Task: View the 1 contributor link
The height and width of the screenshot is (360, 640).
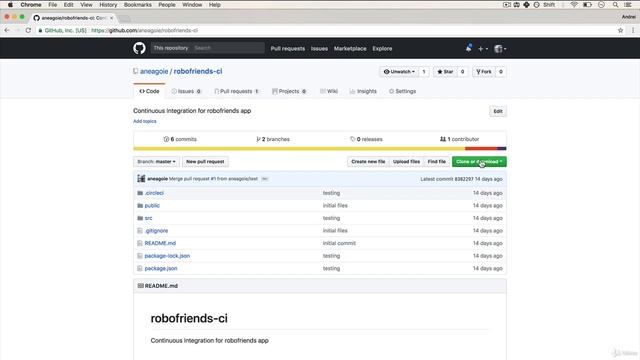Action: (x=459, y=139)
